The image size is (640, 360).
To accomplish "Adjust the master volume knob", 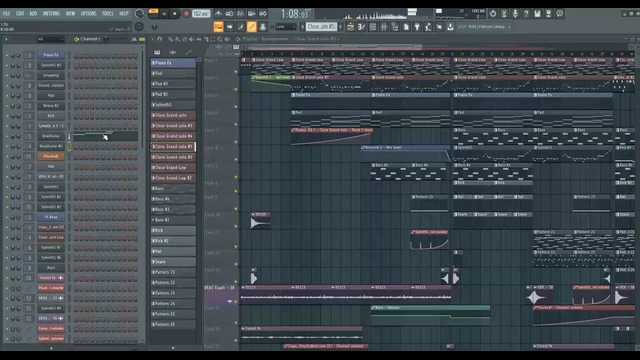I will (139, 14).
